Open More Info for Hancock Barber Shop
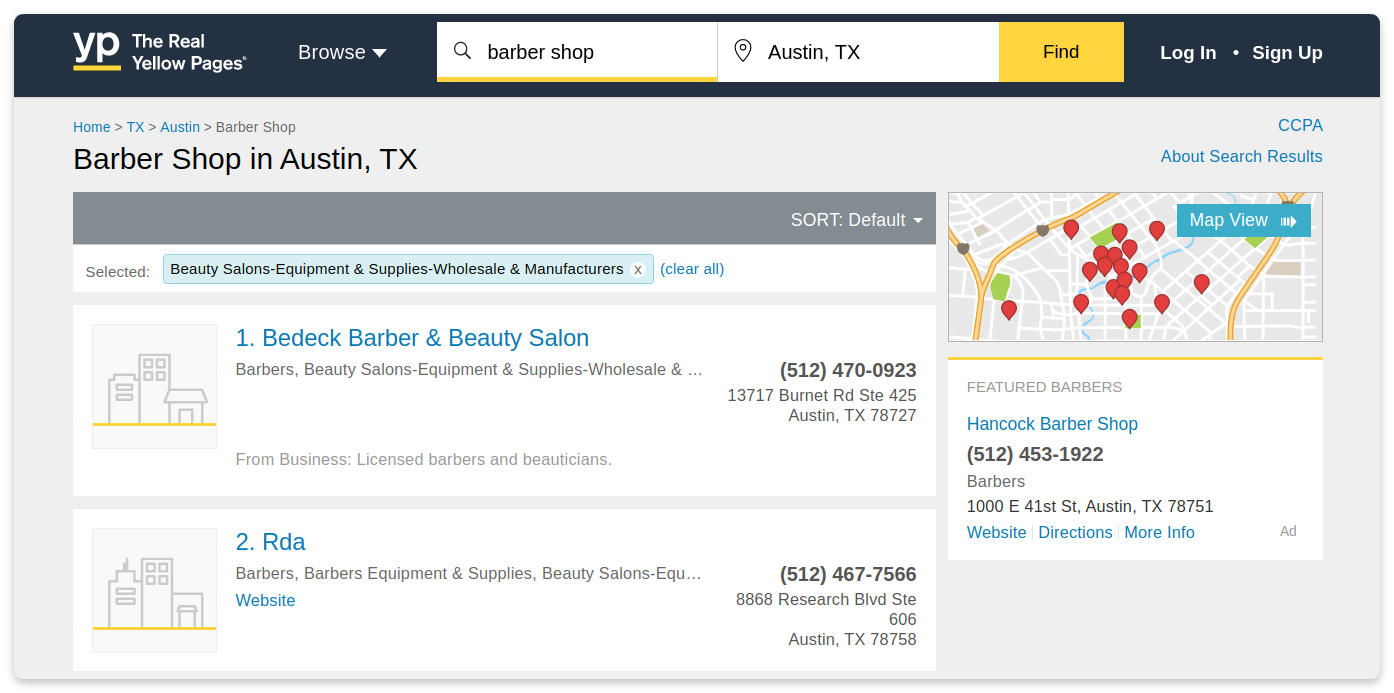Viewport: 1394px width, 693px height. (x=1159, y=532)
